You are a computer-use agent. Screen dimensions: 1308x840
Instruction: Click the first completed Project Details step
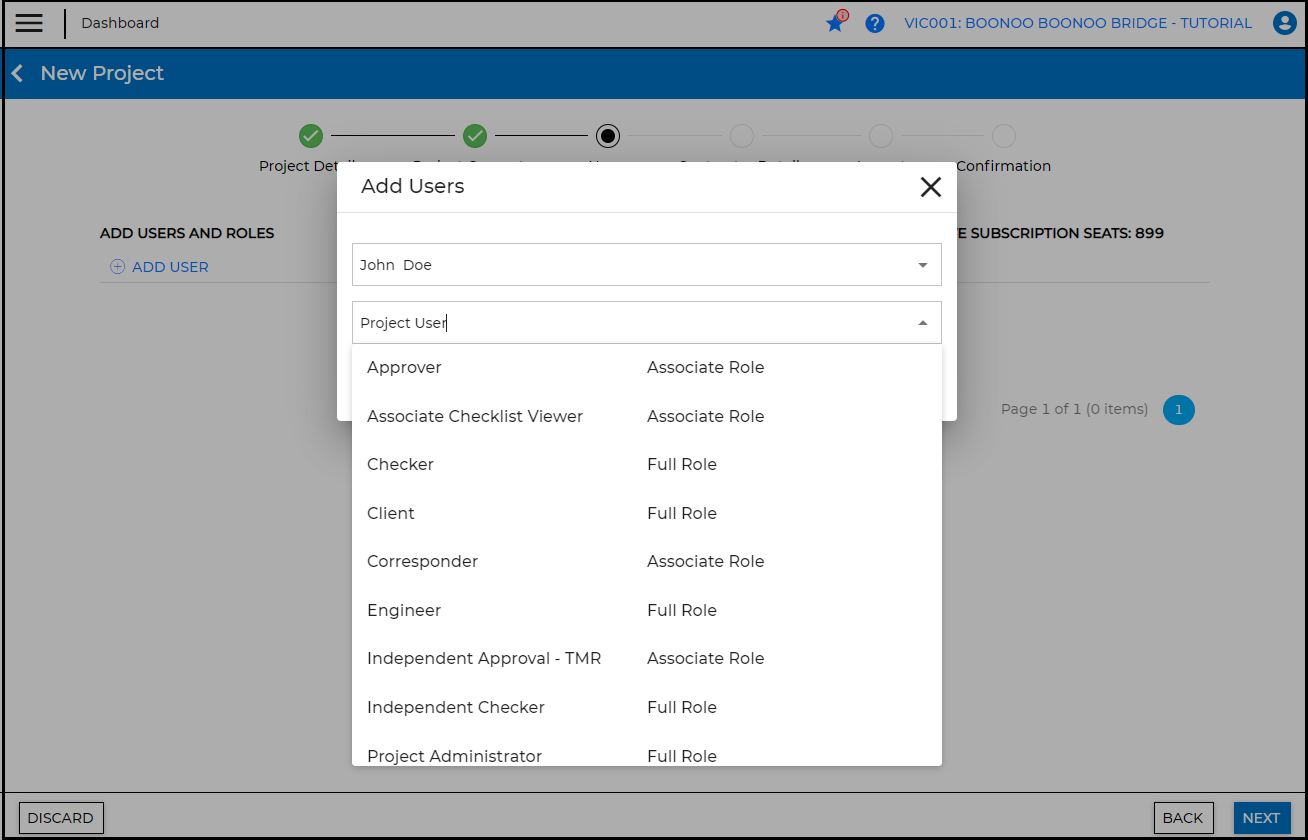311,136
